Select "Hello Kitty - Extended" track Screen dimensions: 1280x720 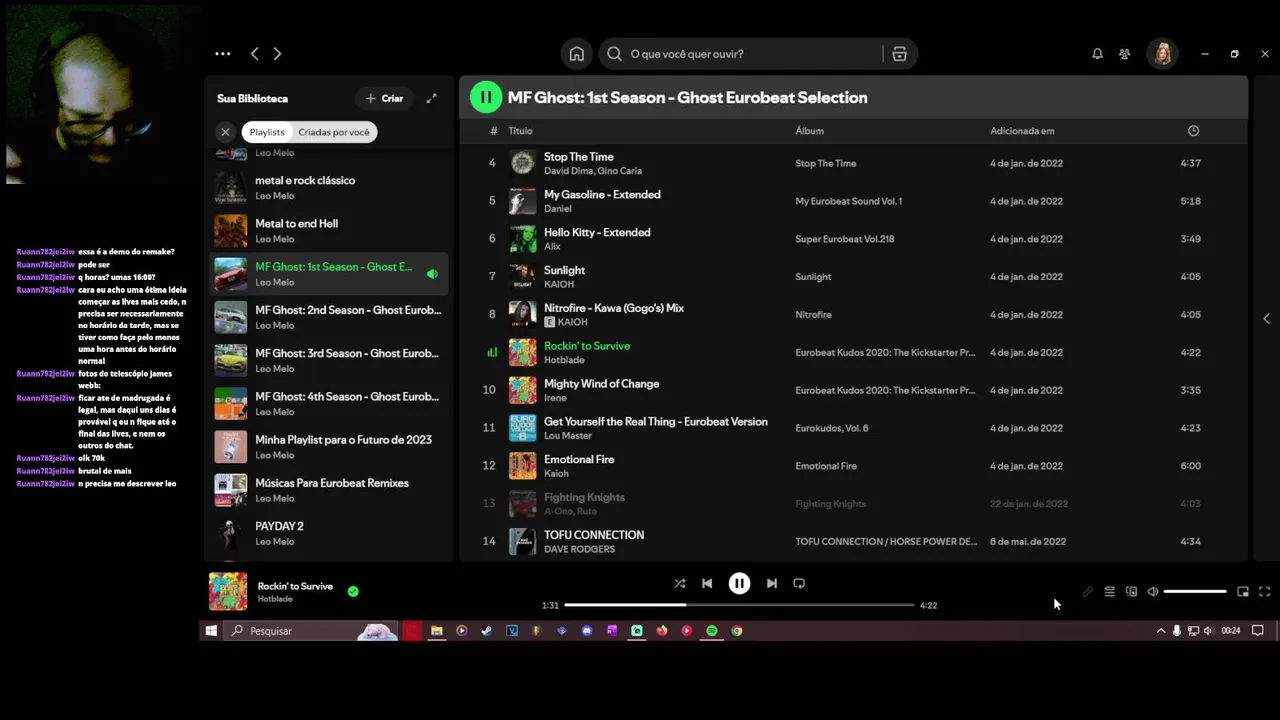853,239
